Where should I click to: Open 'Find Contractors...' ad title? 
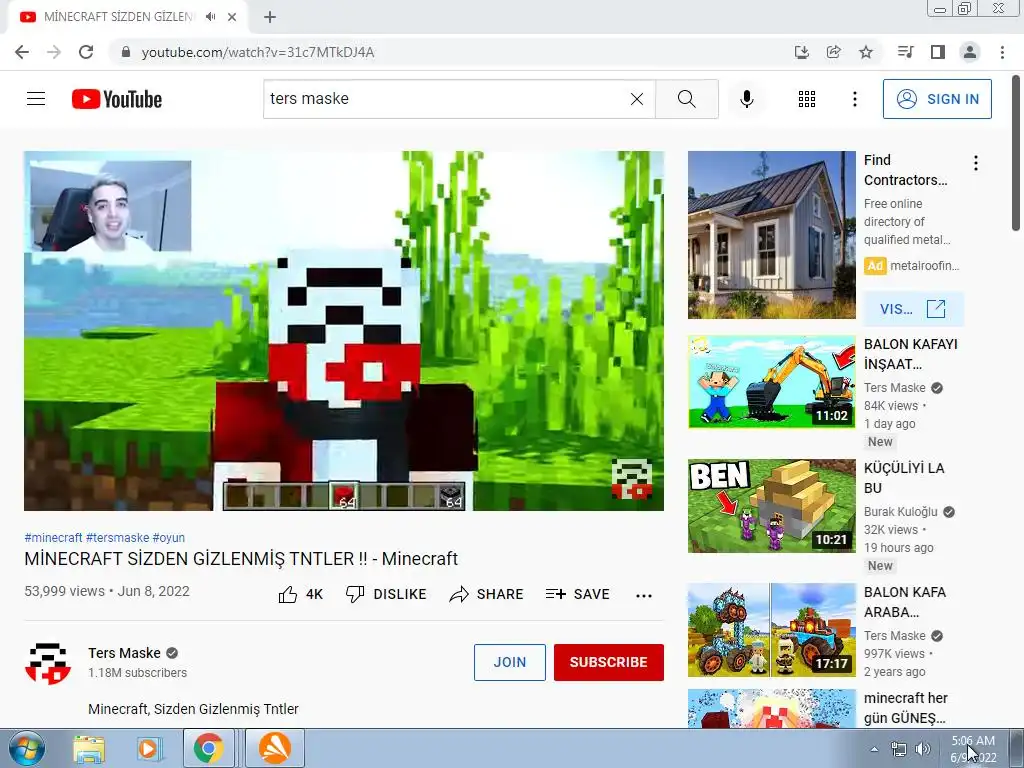point(905,170)
